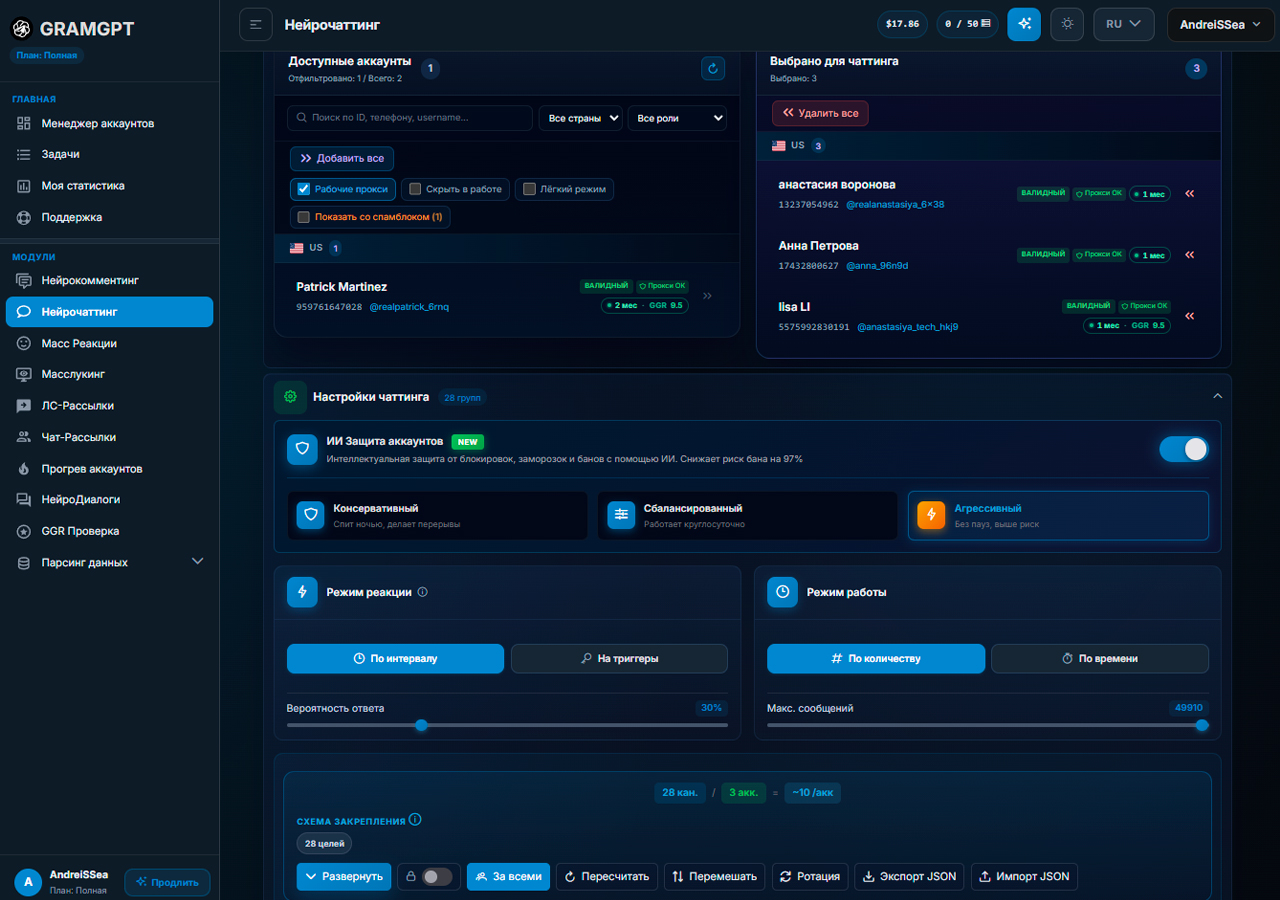Open Все роли roles dropdown

click(677, 118)
